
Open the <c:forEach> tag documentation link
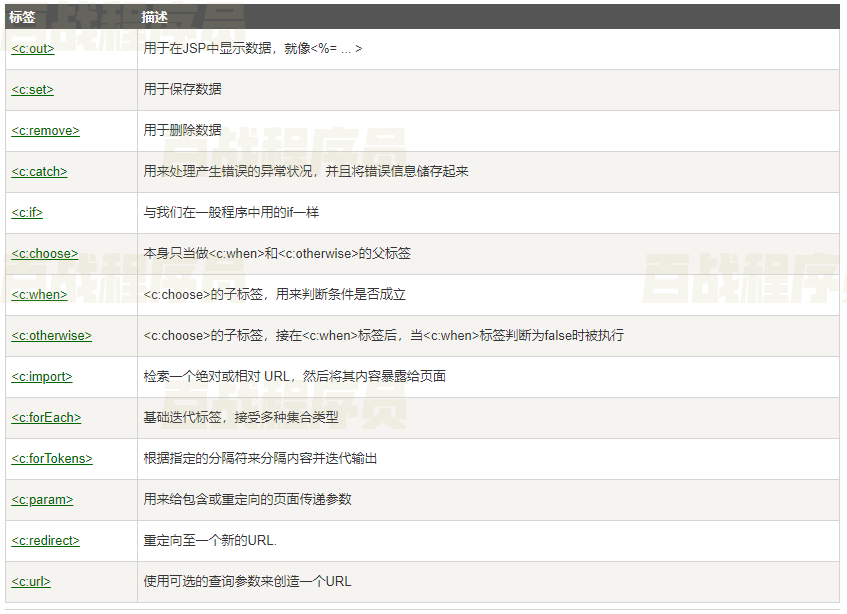click(x=46, y=417)
